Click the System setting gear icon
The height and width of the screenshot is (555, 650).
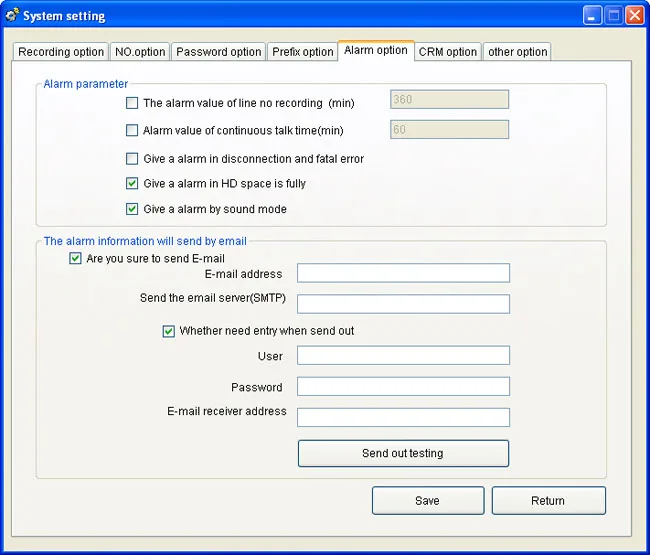pyautogui.click(x=12, y=15)
